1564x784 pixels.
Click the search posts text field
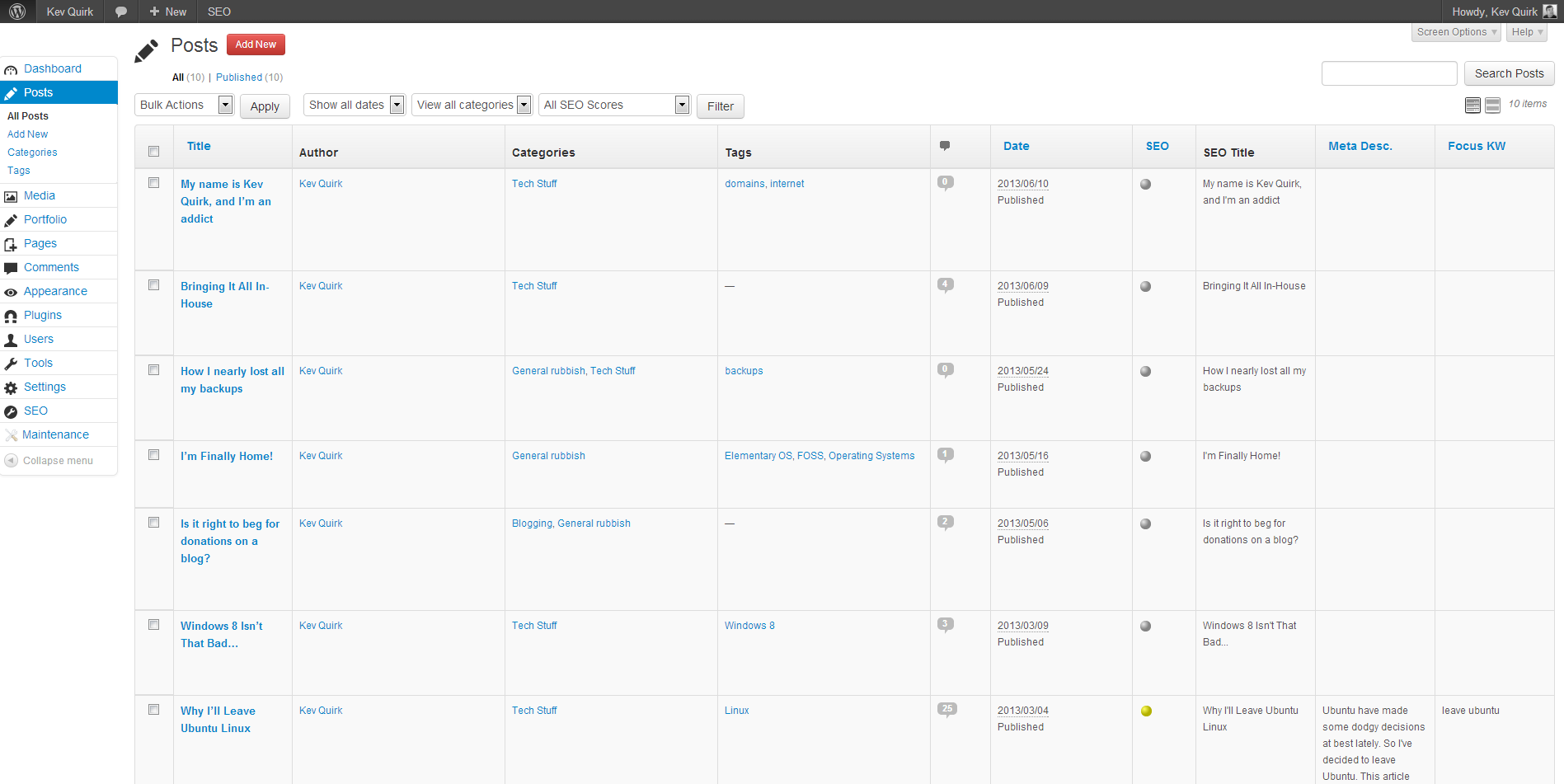[x=1389, y=73]
